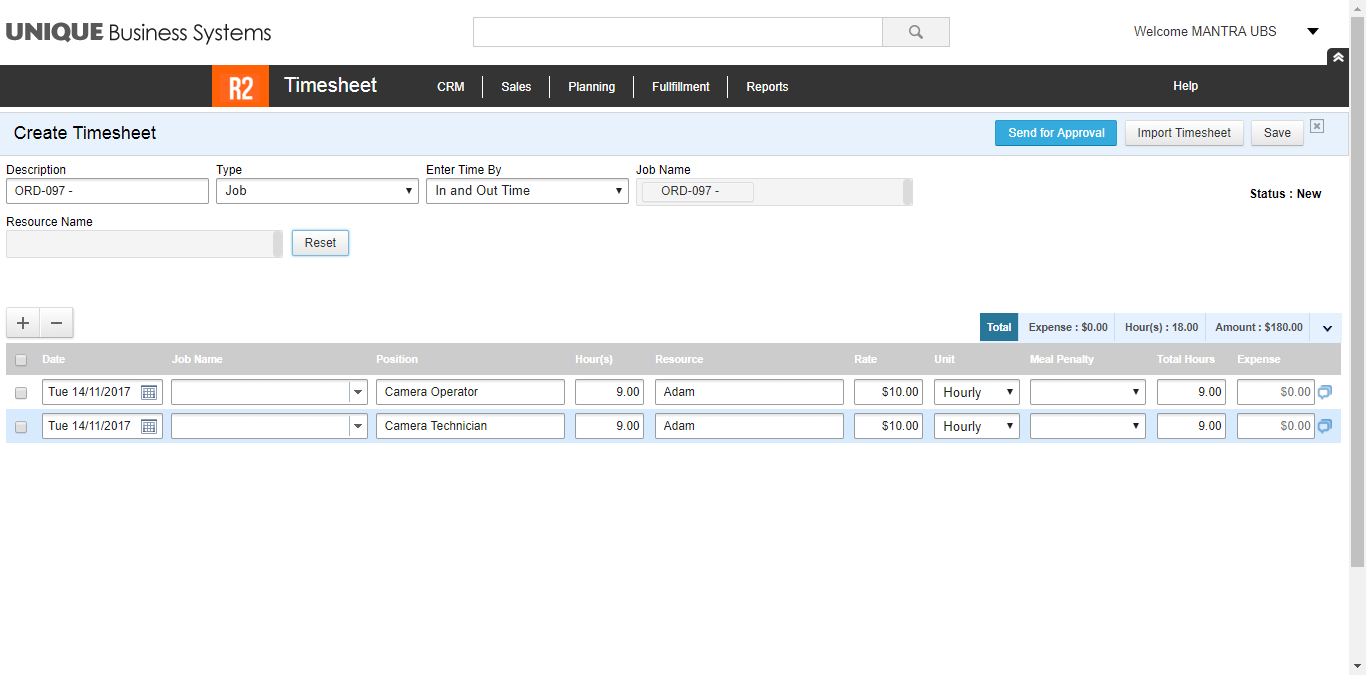Click the collapse arrows icon below the user menu
1366x675 pixels.
click(x=1338, y=57)
